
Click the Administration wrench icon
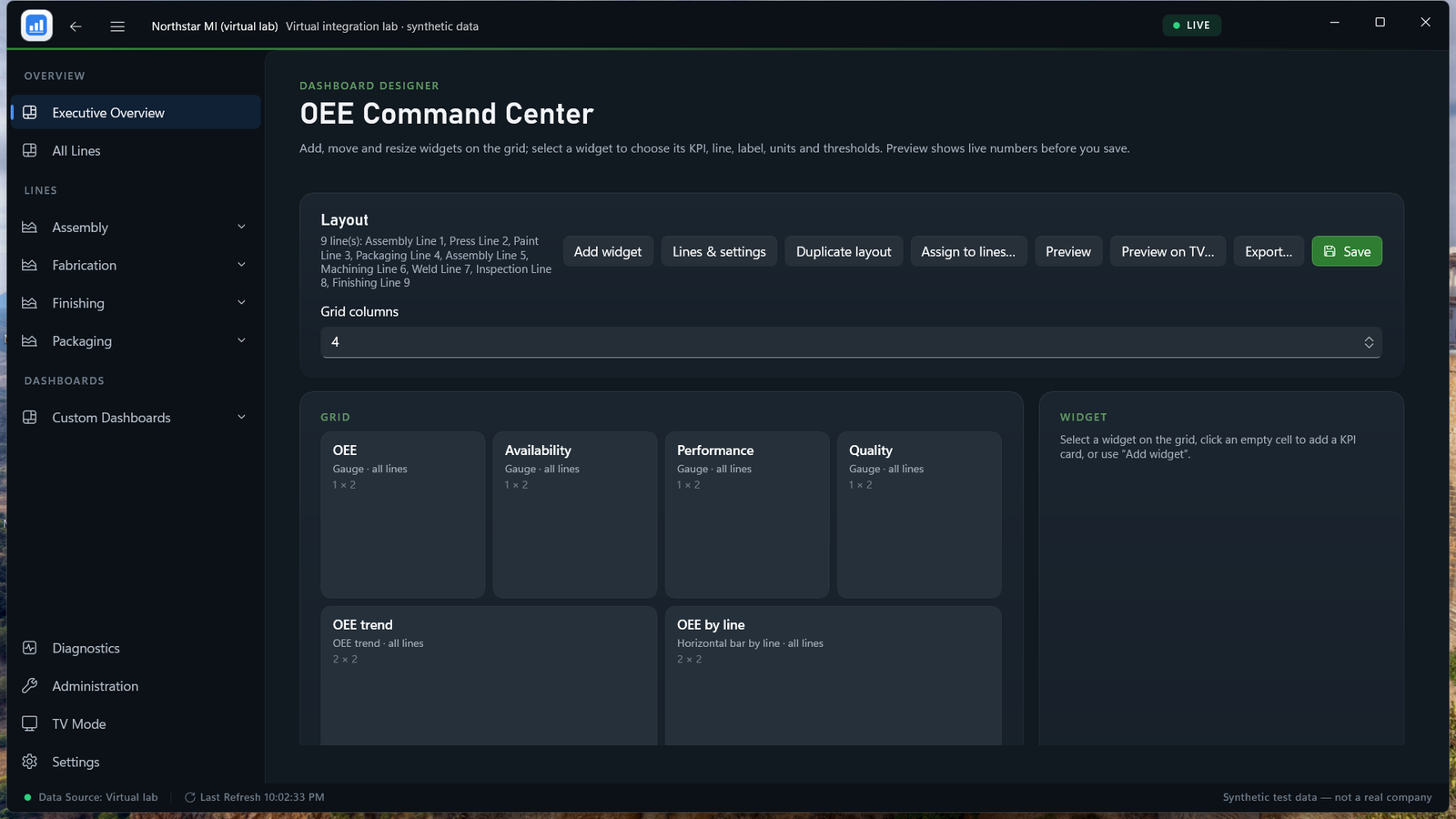30,686
